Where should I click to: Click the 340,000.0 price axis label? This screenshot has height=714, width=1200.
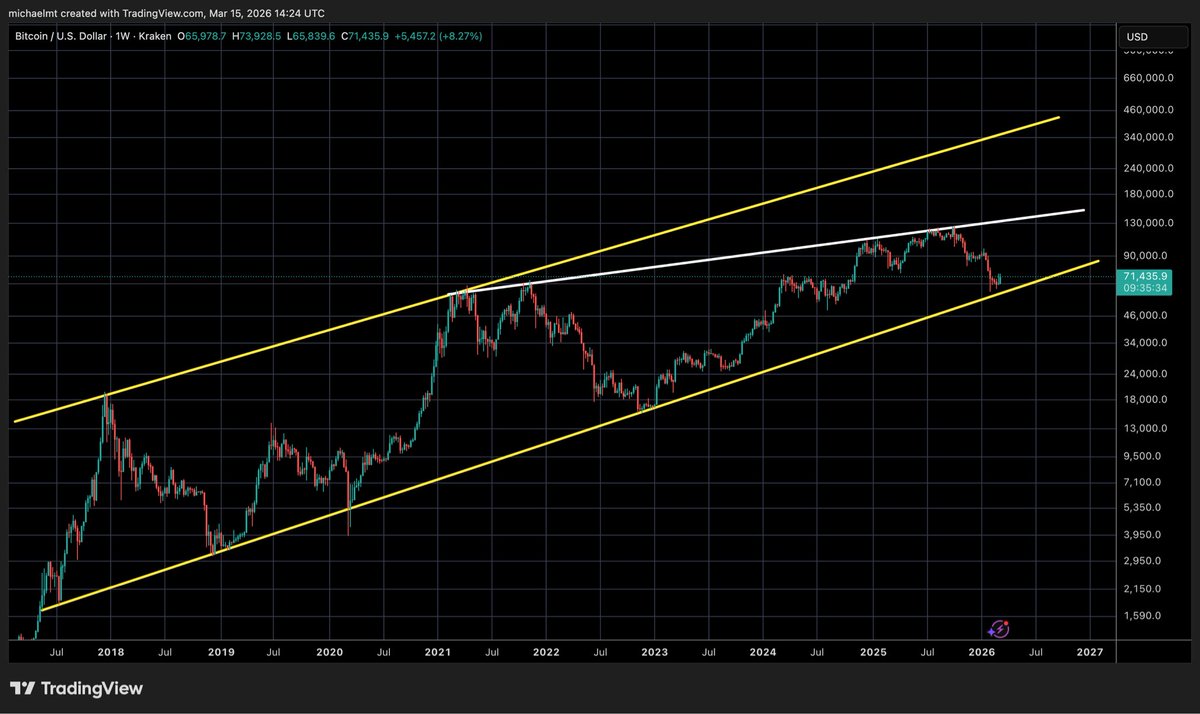(1148, 137)
